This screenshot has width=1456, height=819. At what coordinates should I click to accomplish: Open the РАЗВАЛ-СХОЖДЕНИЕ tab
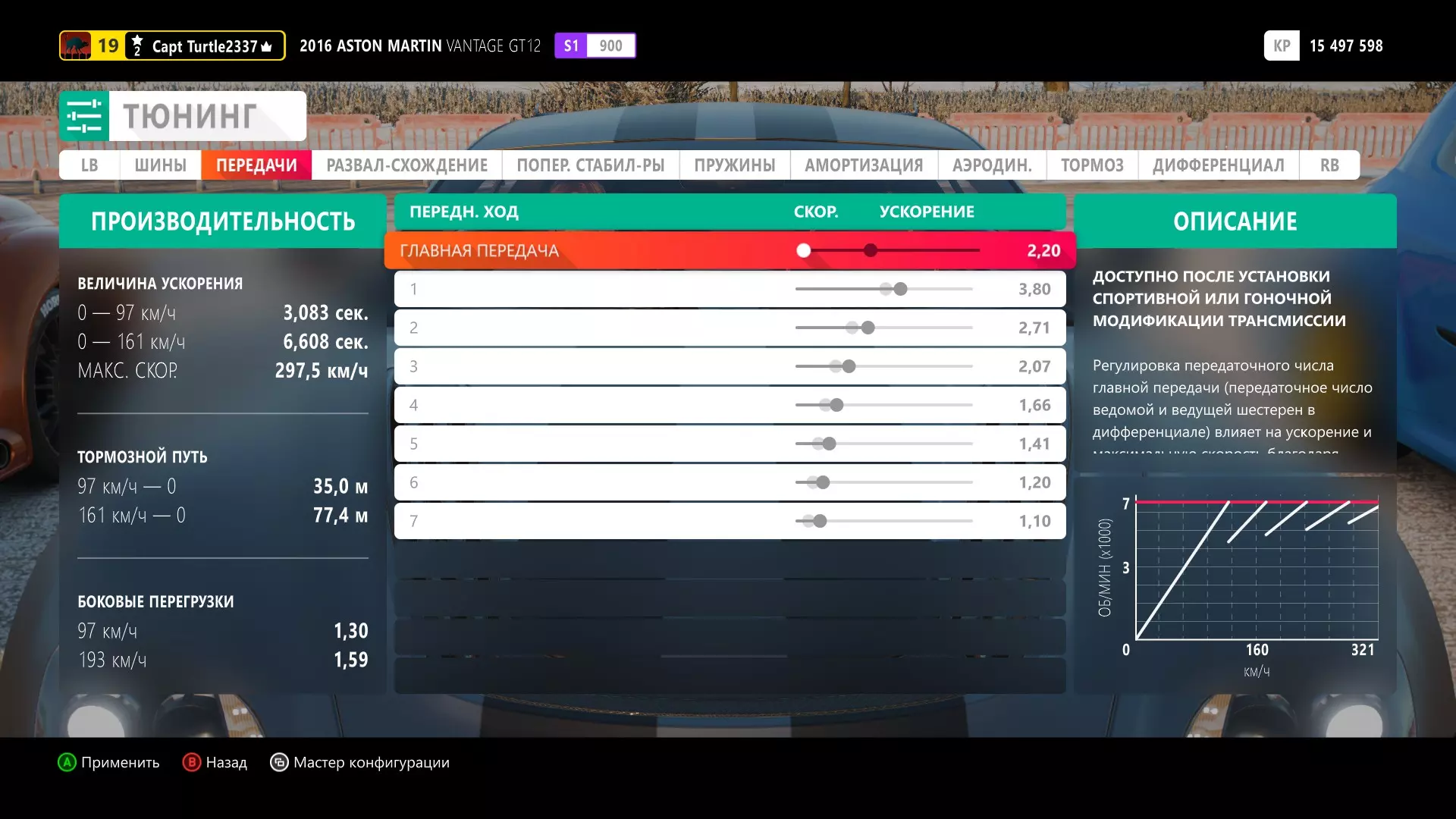(x=406, y=165)
